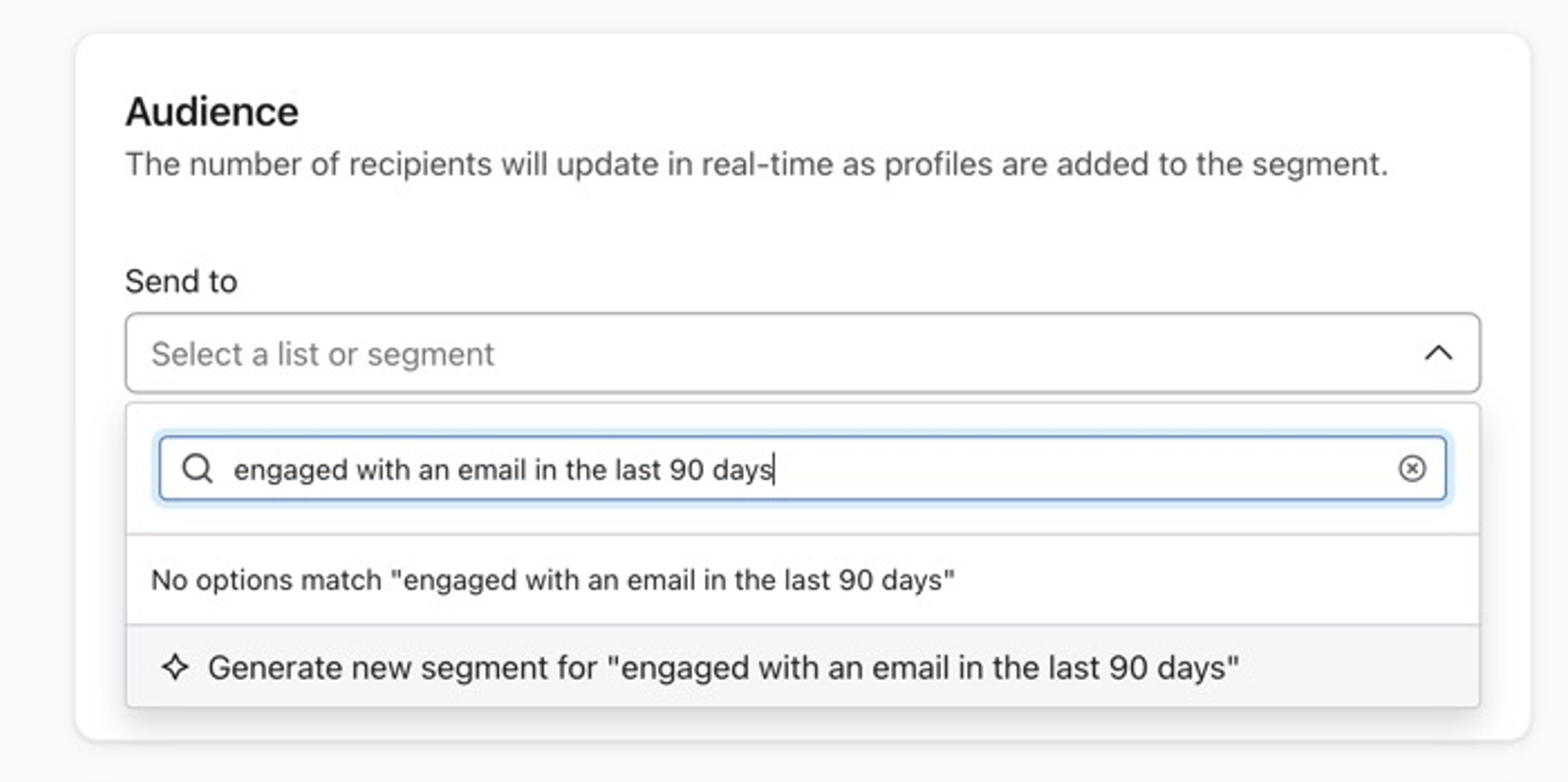Choose the "Generate new segment for" option
1568x782 pixels.
coord(803,667)
